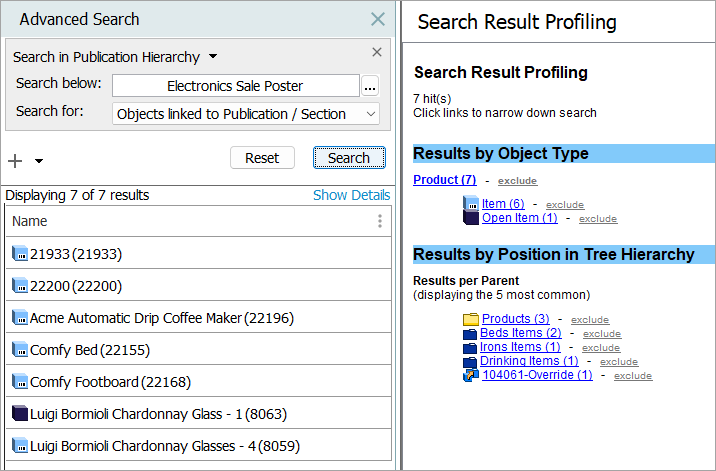This screenshot has height=471, width=716.
Task: Click the Reset button
Action: [x=262, y=158]
